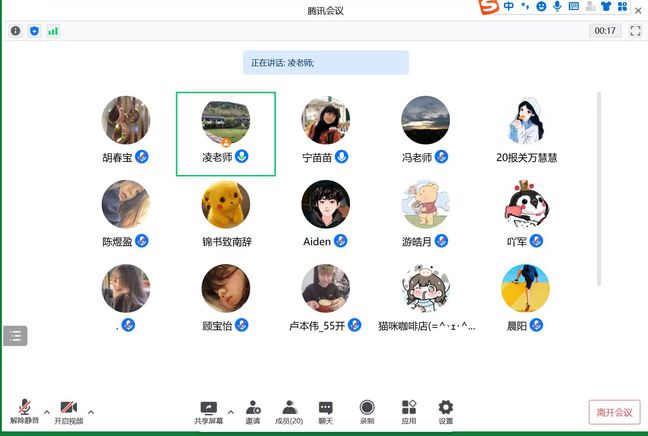Enter fullscreen mode via top-right icon
This screenshot has width=648, height=436.
coord(634,31)
